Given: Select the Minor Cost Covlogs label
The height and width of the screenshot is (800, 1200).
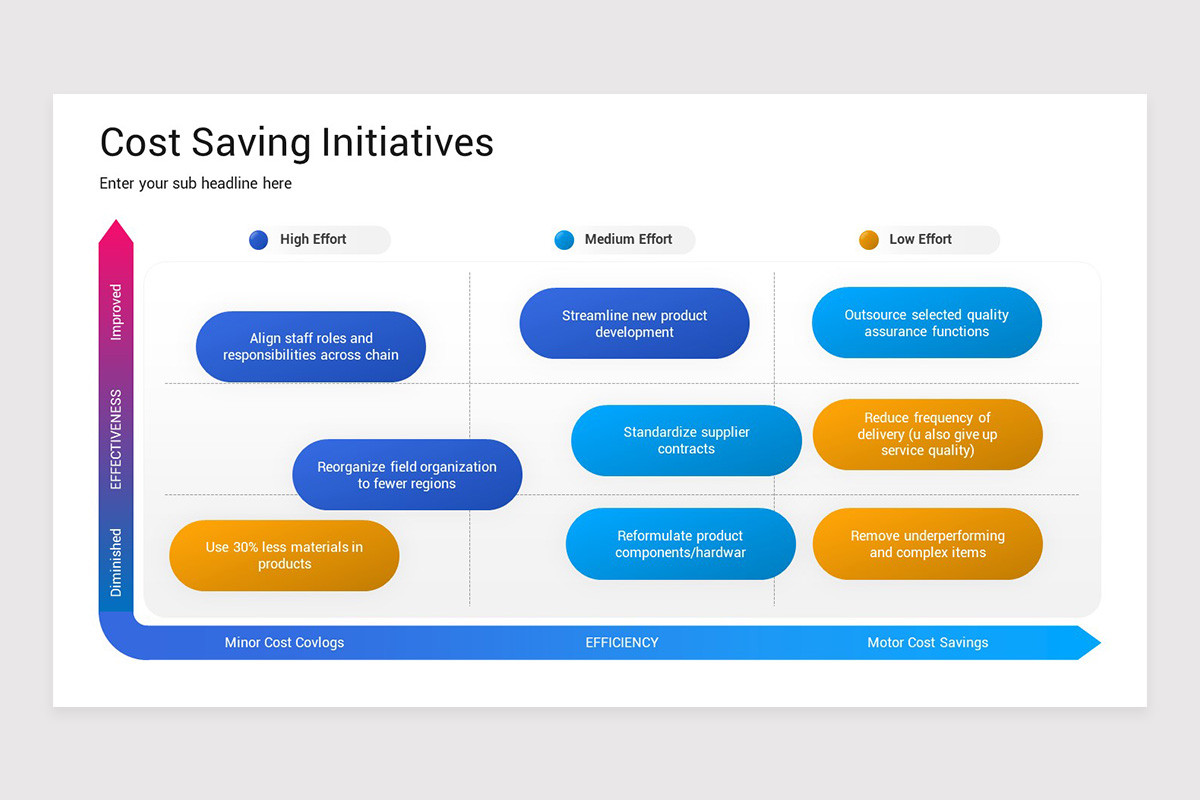Looking at the screenshot, I should tap(284, 643).
